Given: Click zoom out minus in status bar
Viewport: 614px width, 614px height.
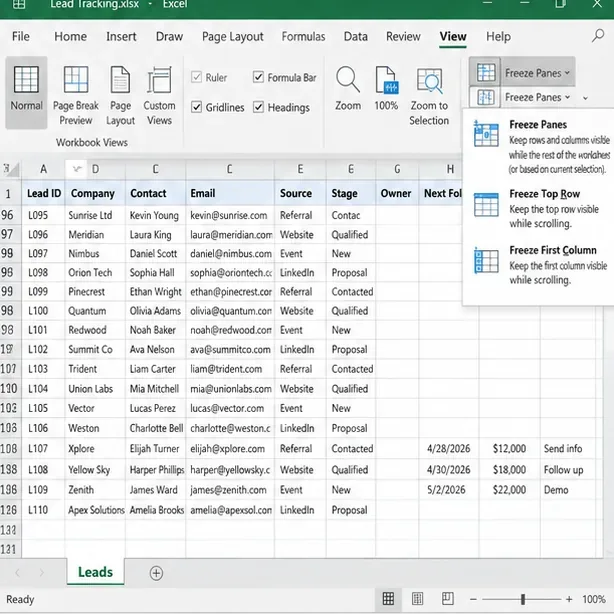Looking at the screenshot, I should [x=473, y=599].
